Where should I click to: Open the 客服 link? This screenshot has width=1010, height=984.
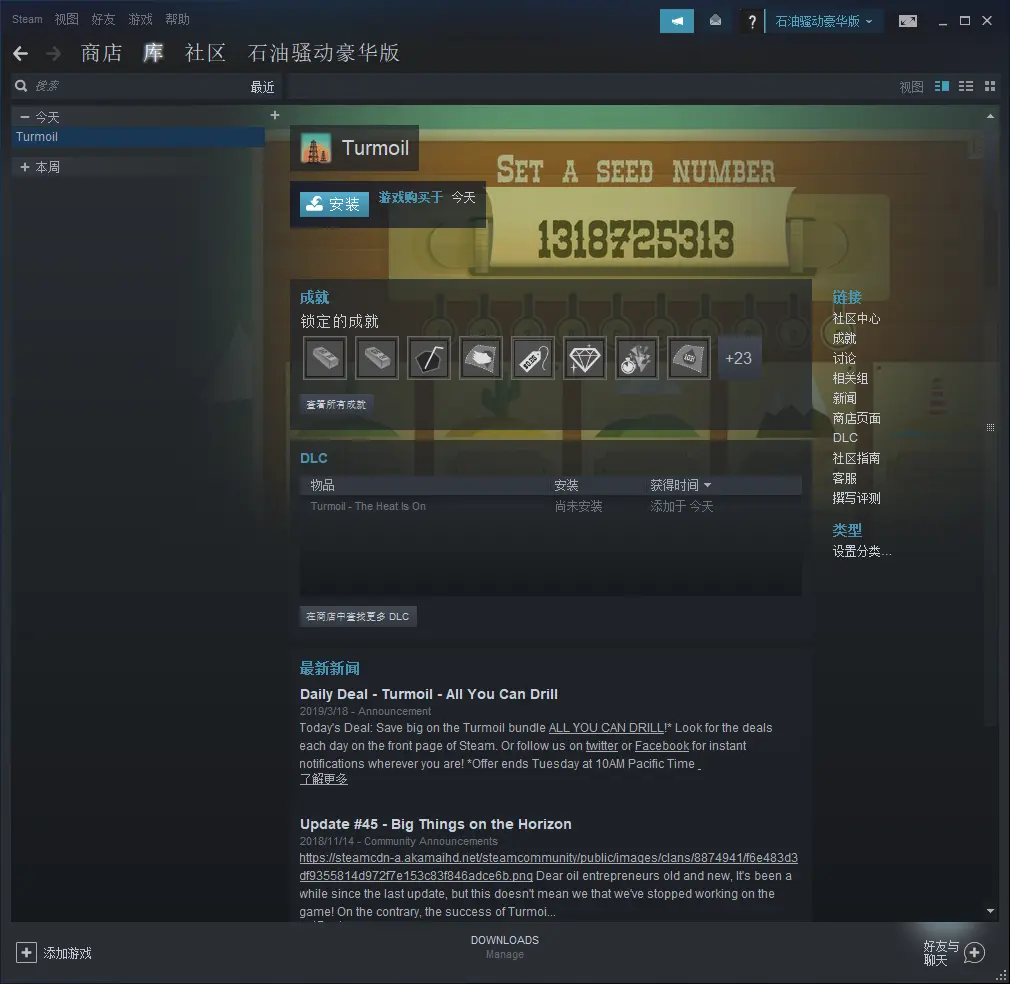point(844,478)
